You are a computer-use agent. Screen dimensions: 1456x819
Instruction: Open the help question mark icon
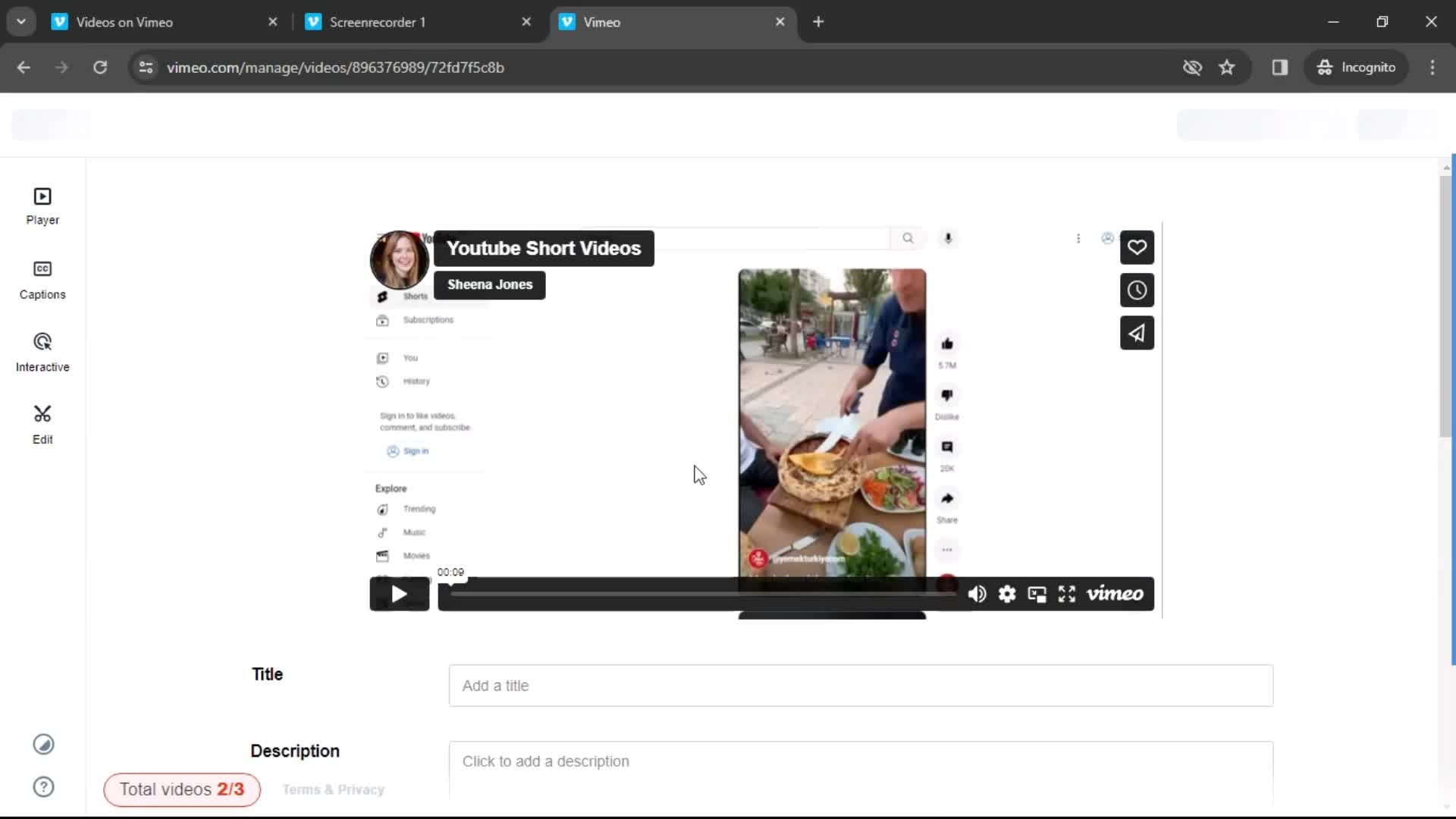tap(43, 787)
